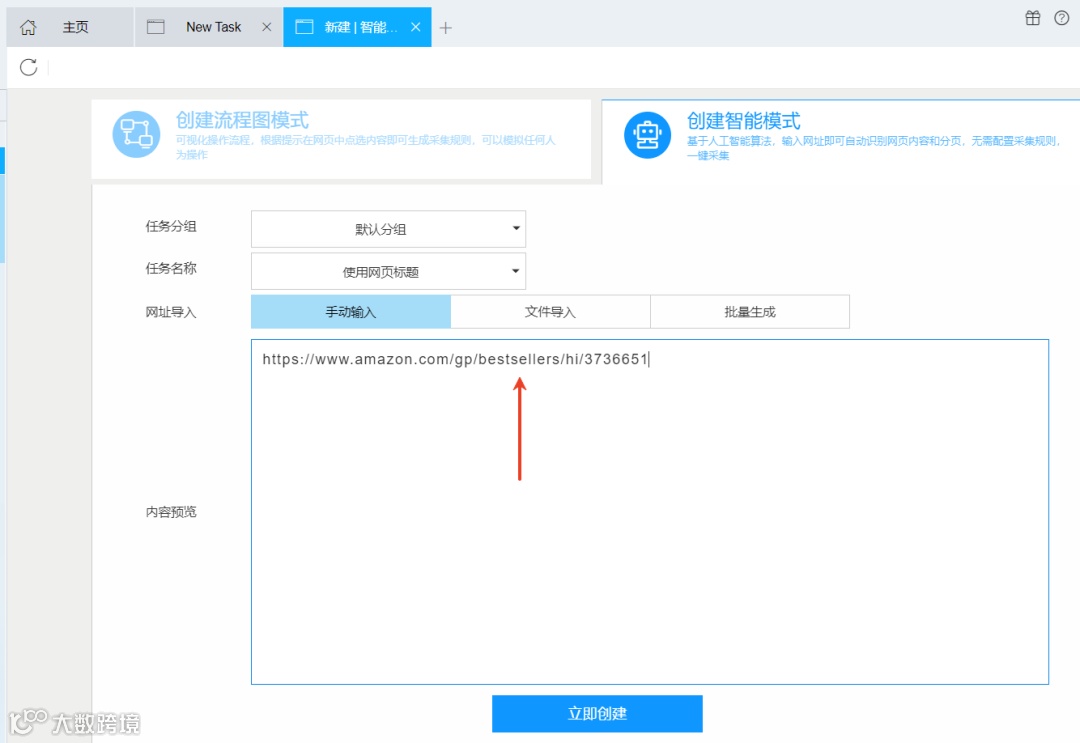Open help via question mark icon
The image size is (1080, 743).
click(x=1061, y=18)
